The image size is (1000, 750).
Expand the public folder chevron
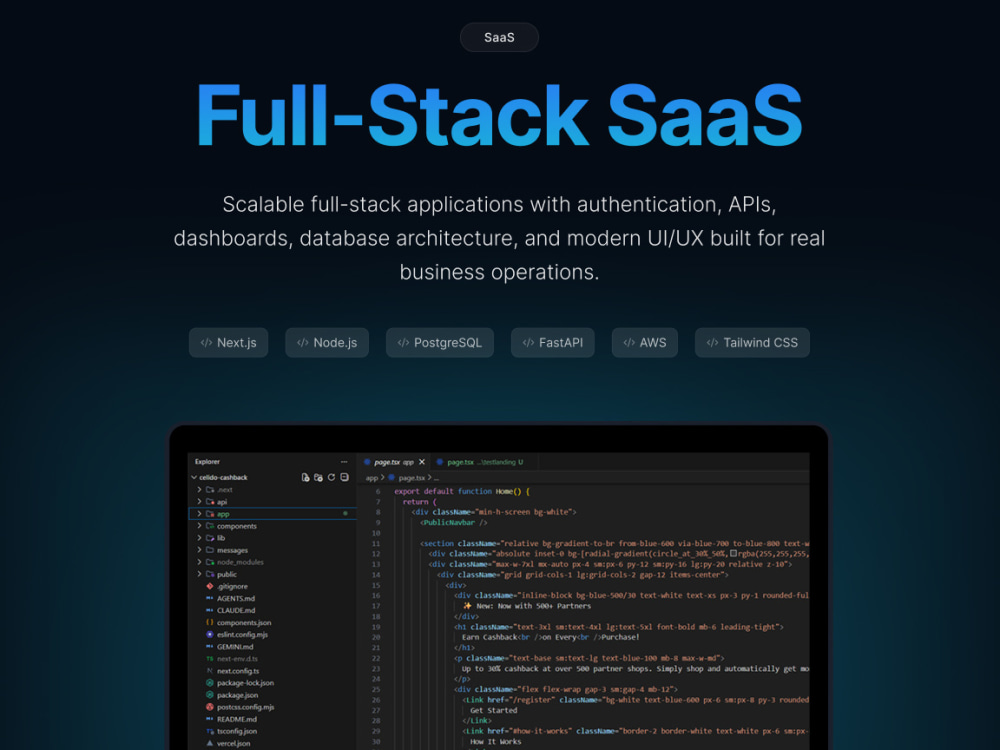pyautogui.click(x=199, y=575)
